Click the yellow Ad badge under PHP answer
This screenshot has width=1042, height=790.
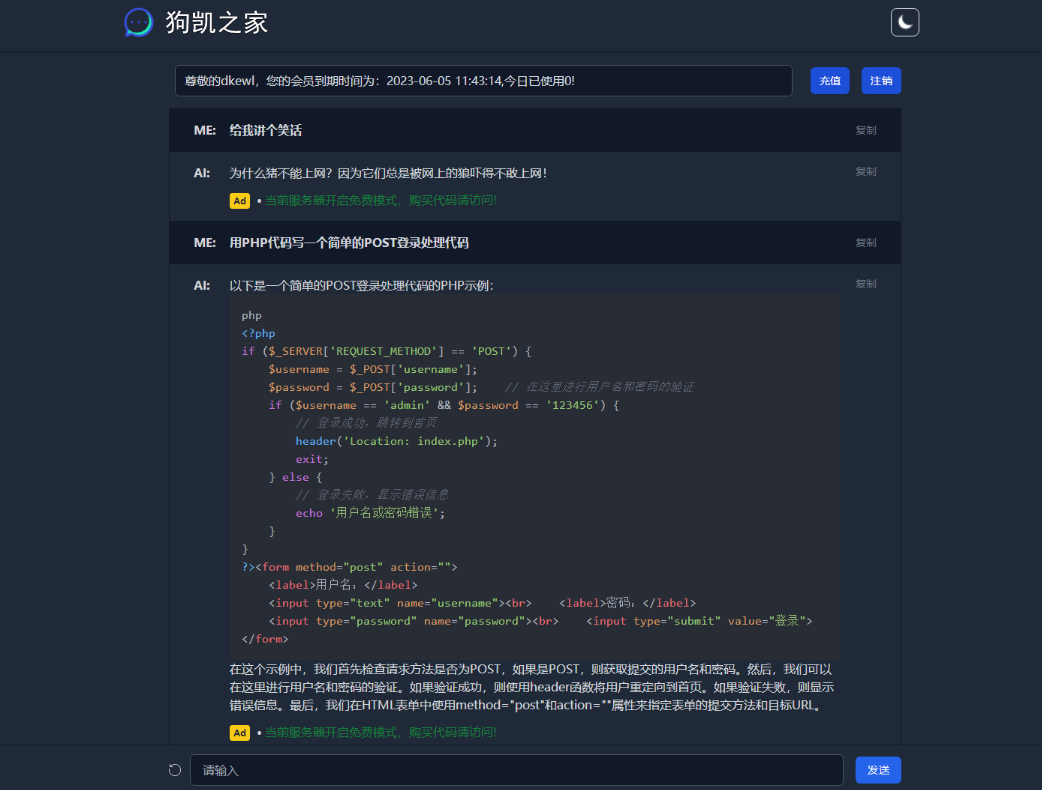click(239, 733)
